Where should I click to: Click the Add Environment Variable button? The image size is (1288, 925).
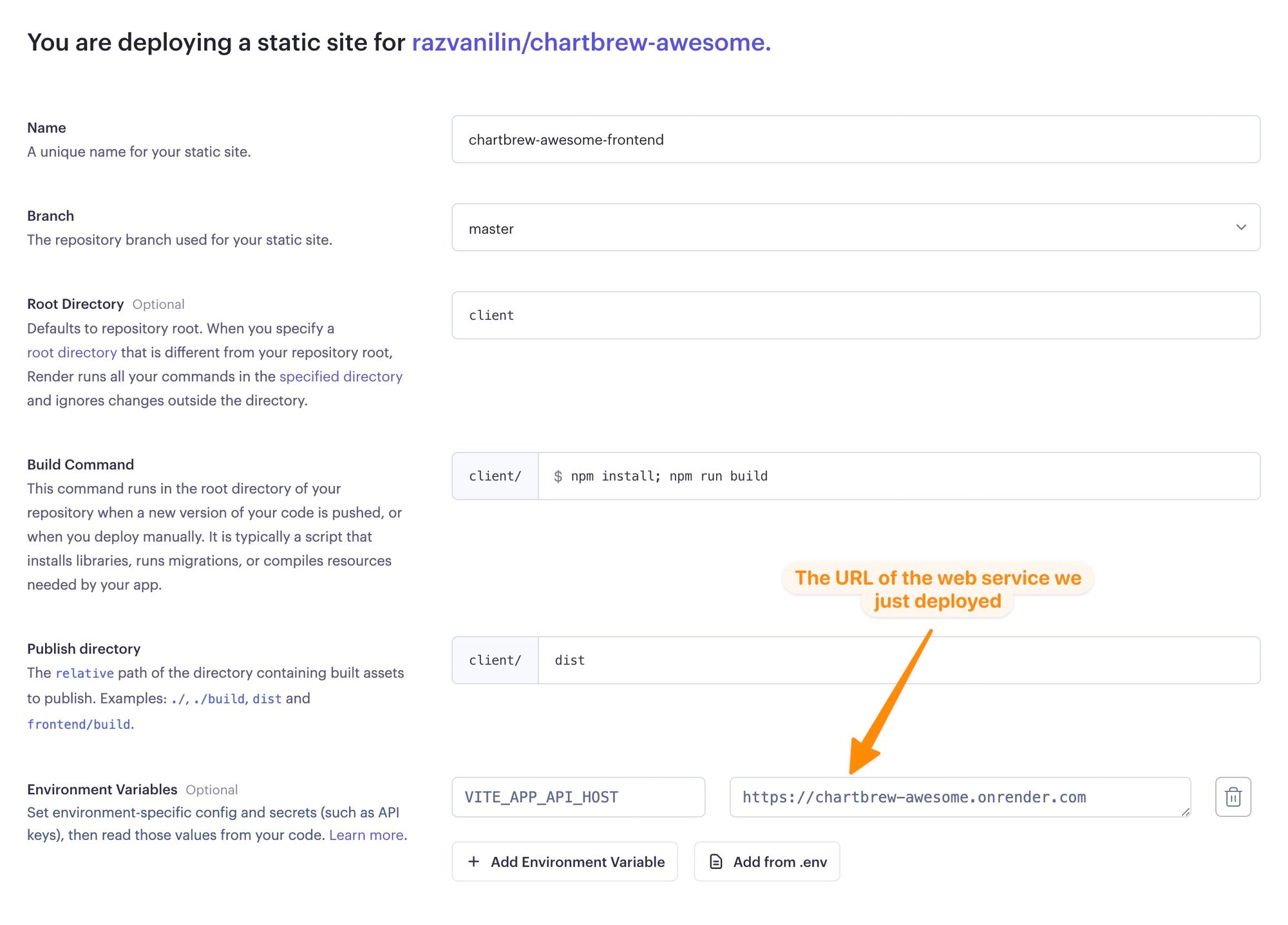click(564, 861)
